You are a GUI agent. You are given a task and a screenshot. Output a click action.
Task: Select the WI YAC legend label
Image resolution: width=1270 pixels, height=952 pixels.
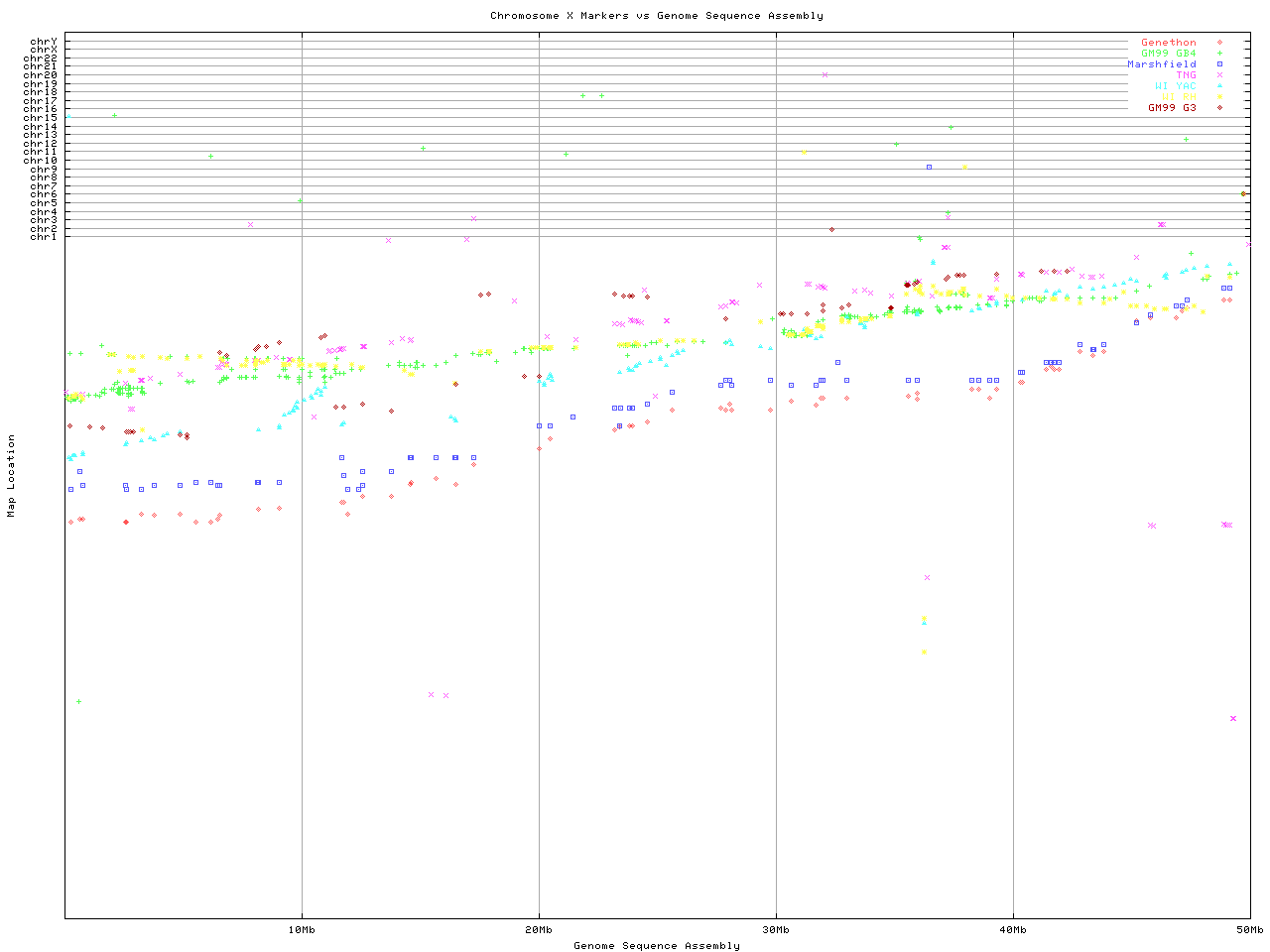coord(1175,86)
